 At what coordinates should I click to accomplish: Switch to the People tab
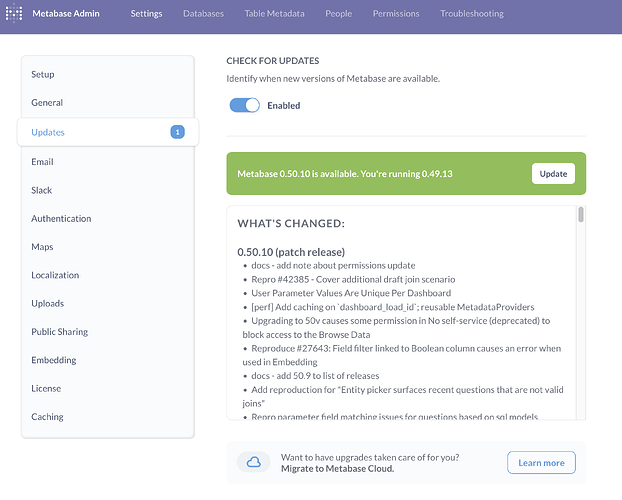(x=339, y=13)
